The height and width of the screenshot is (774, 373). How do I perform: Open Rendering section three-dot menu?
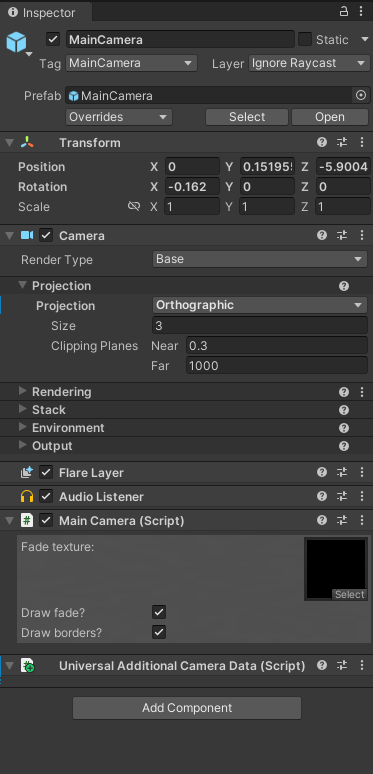tap(362, 392)
